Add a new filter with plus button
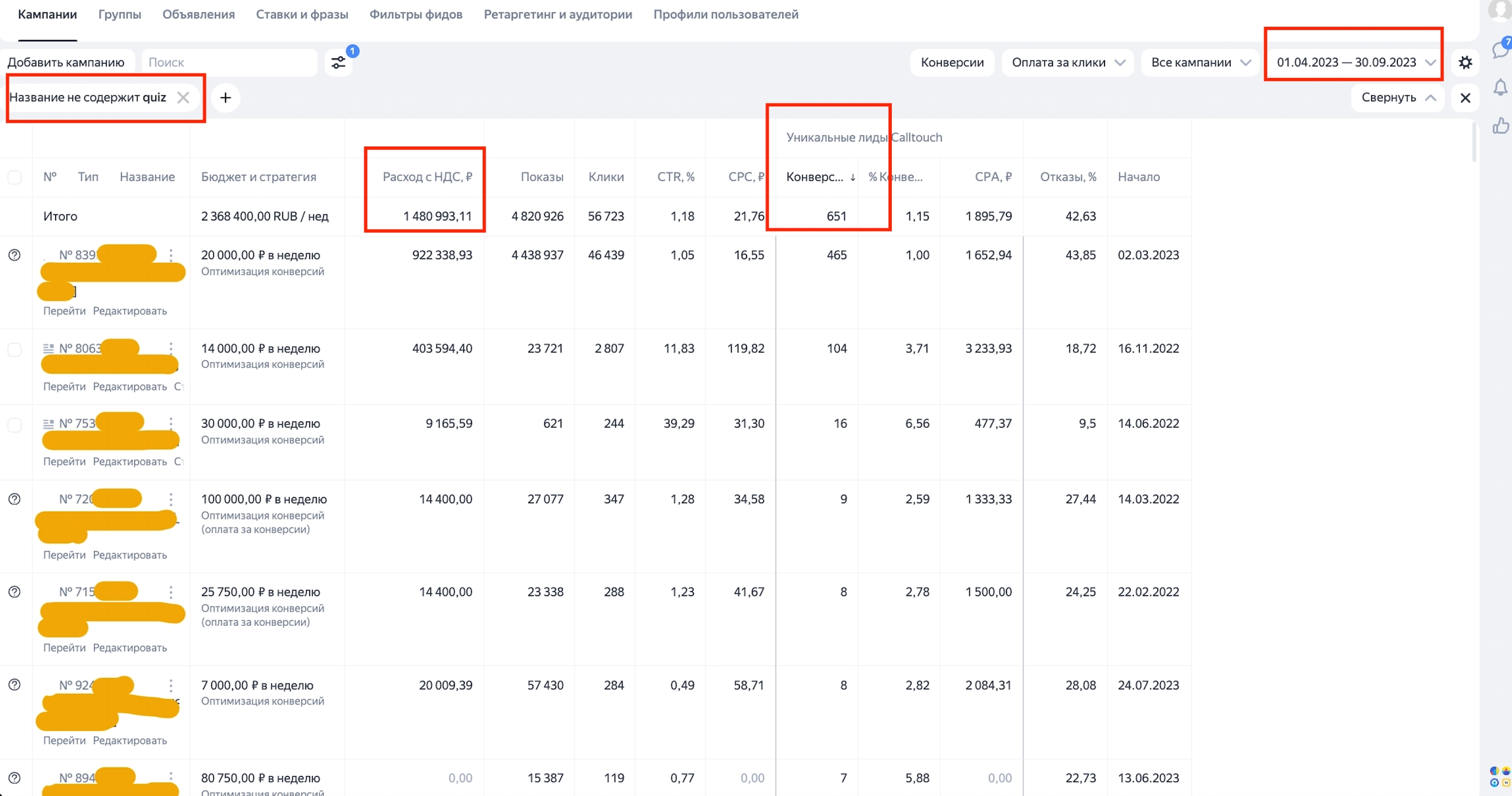The width and height of the screenshot is (1512, 796). pos(226,97)
